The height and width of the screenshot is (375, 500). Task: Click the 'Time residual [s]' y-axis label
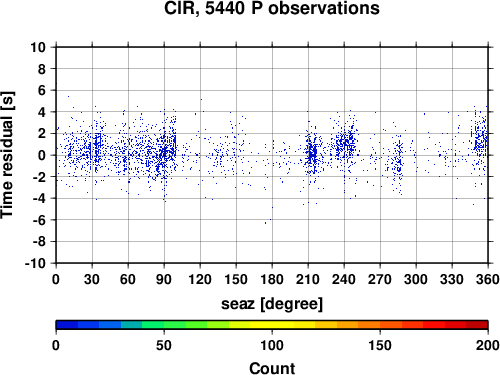[x=7, y=155]
